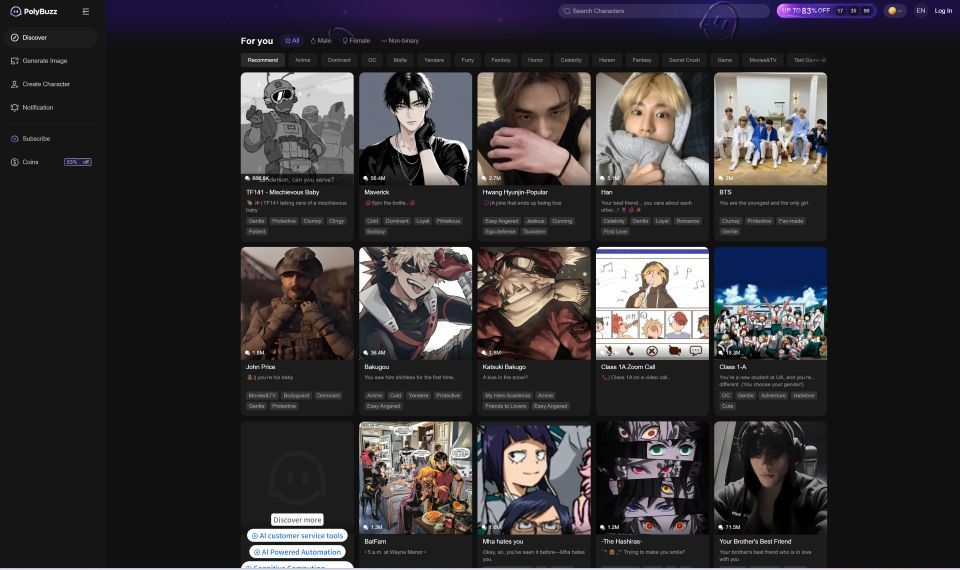
Task: Open Your Brother's Best Friend character image
Action: tap(770, 478)
